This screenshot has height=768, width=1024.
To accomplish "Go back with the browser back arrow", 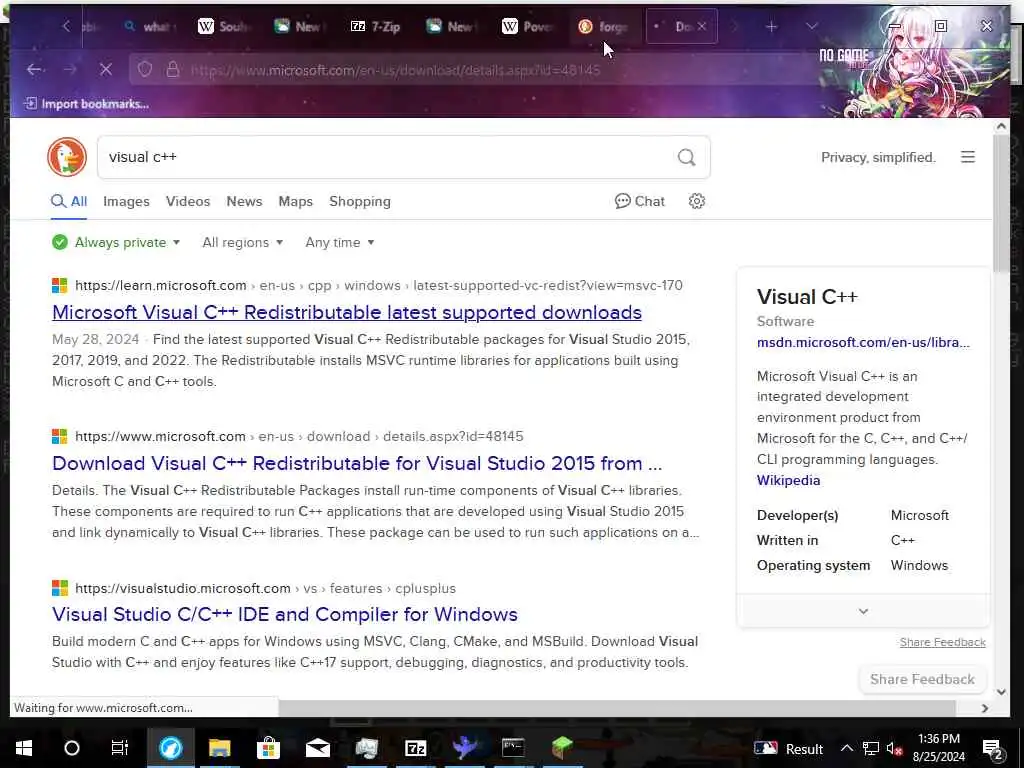I will [x=35, y=69].
